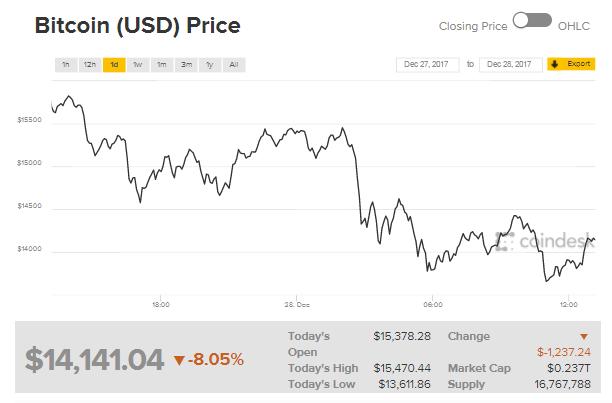
Task: Click the CoinDesk watermark logo
Action: [542, 241]
